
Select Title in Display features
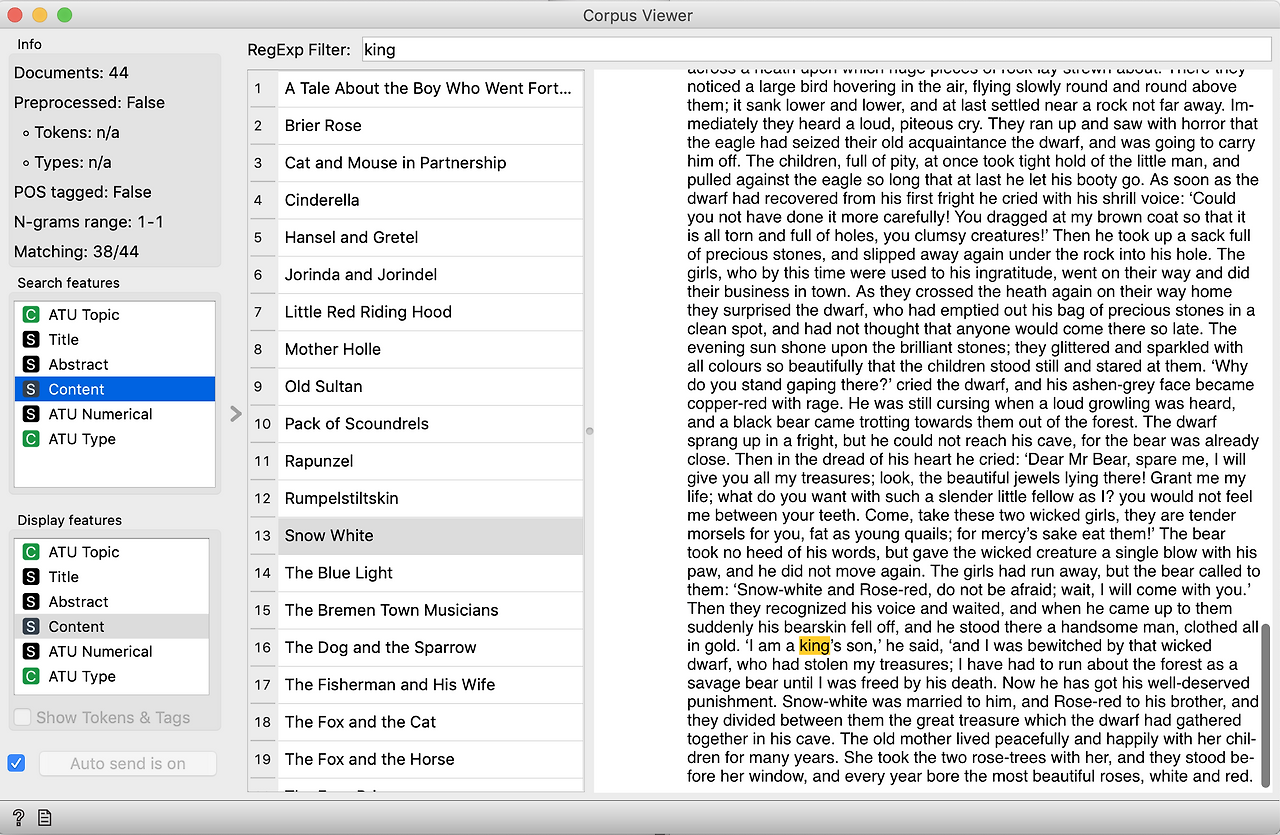coord(112,577)
